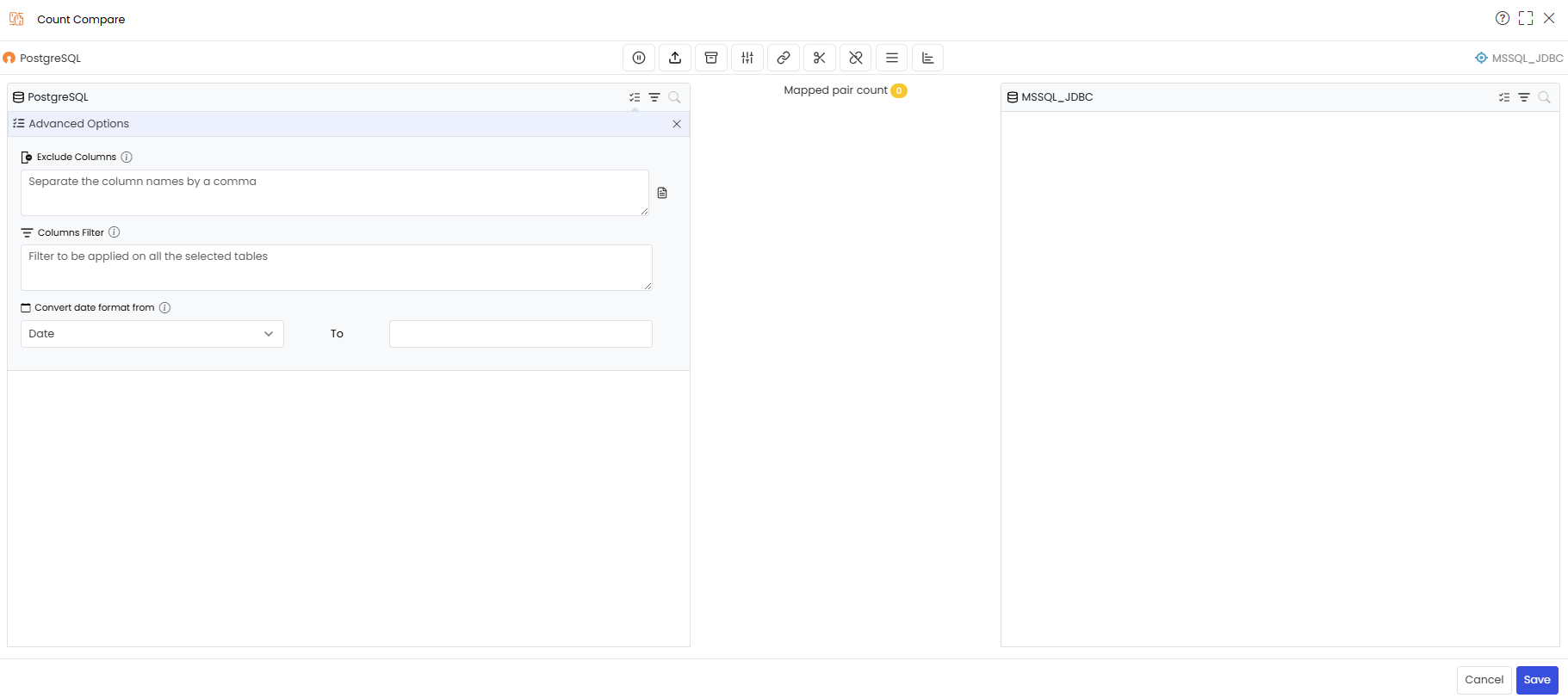Screen dimensions: 1568x698
Task: Click the search icon in PostgreSQL panel
Action: pyautogui.click(x=674, y=97)
